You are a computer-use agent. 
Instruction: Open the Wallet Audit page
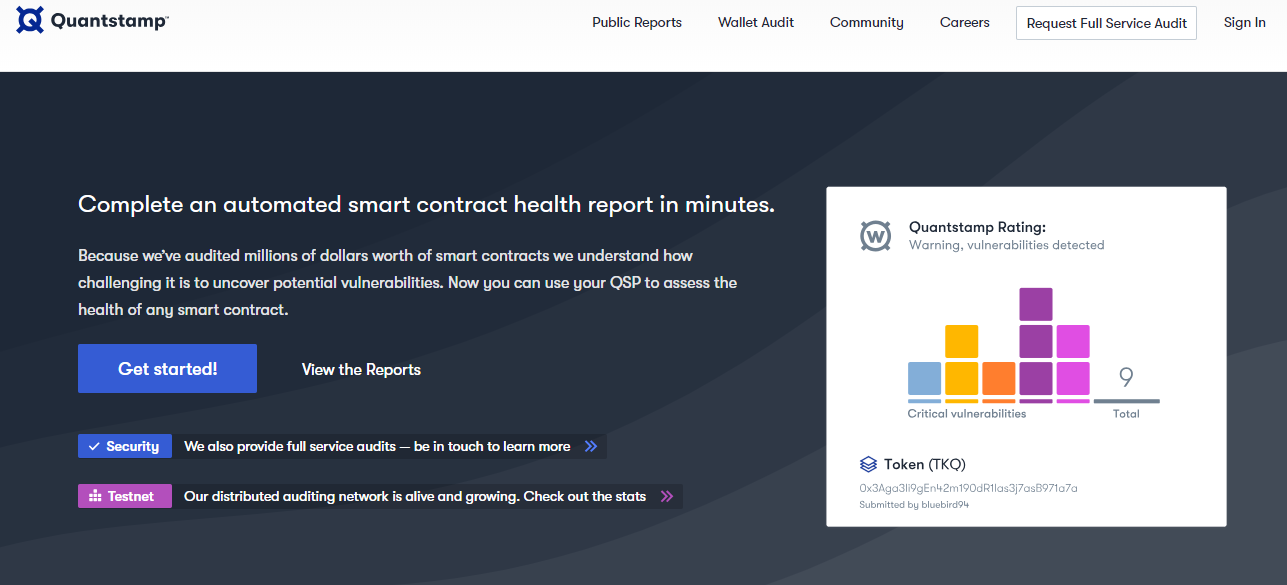756,22
